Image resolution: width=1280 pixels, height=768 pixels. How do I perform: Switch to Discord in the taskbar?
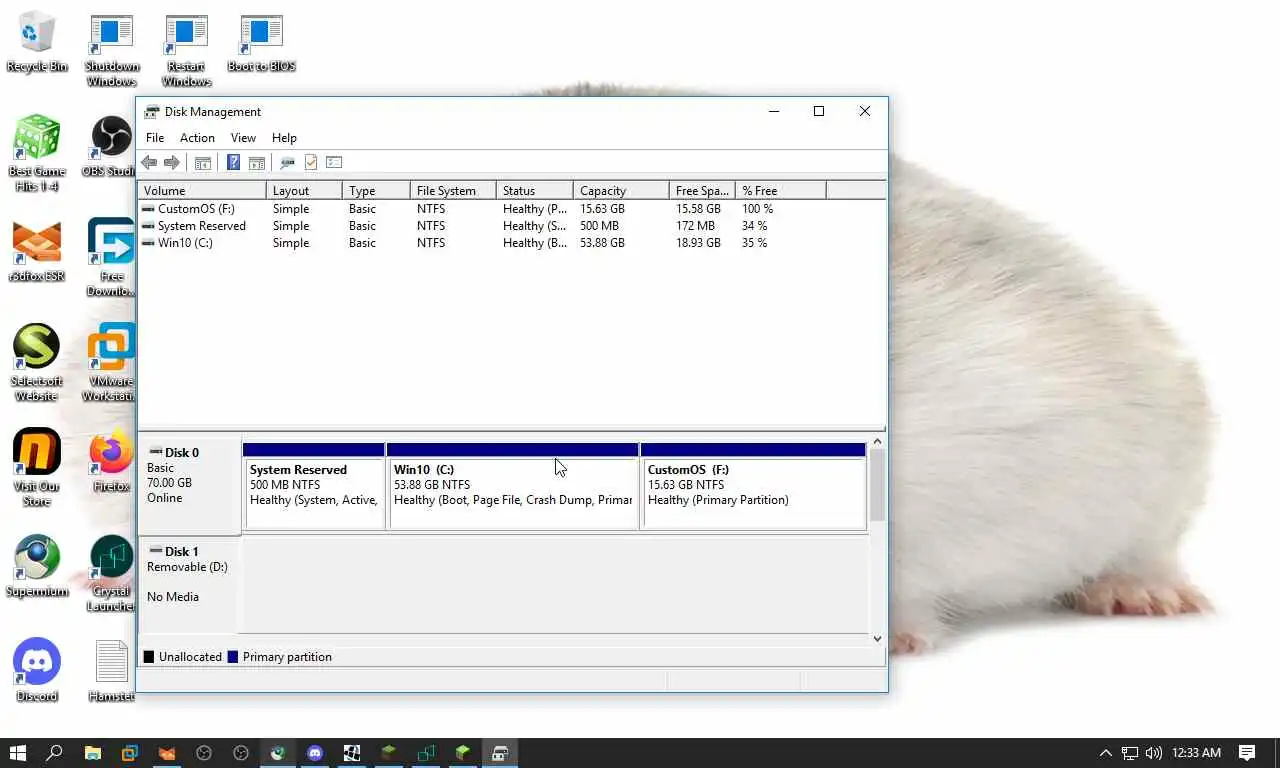(x=315, y=753)
